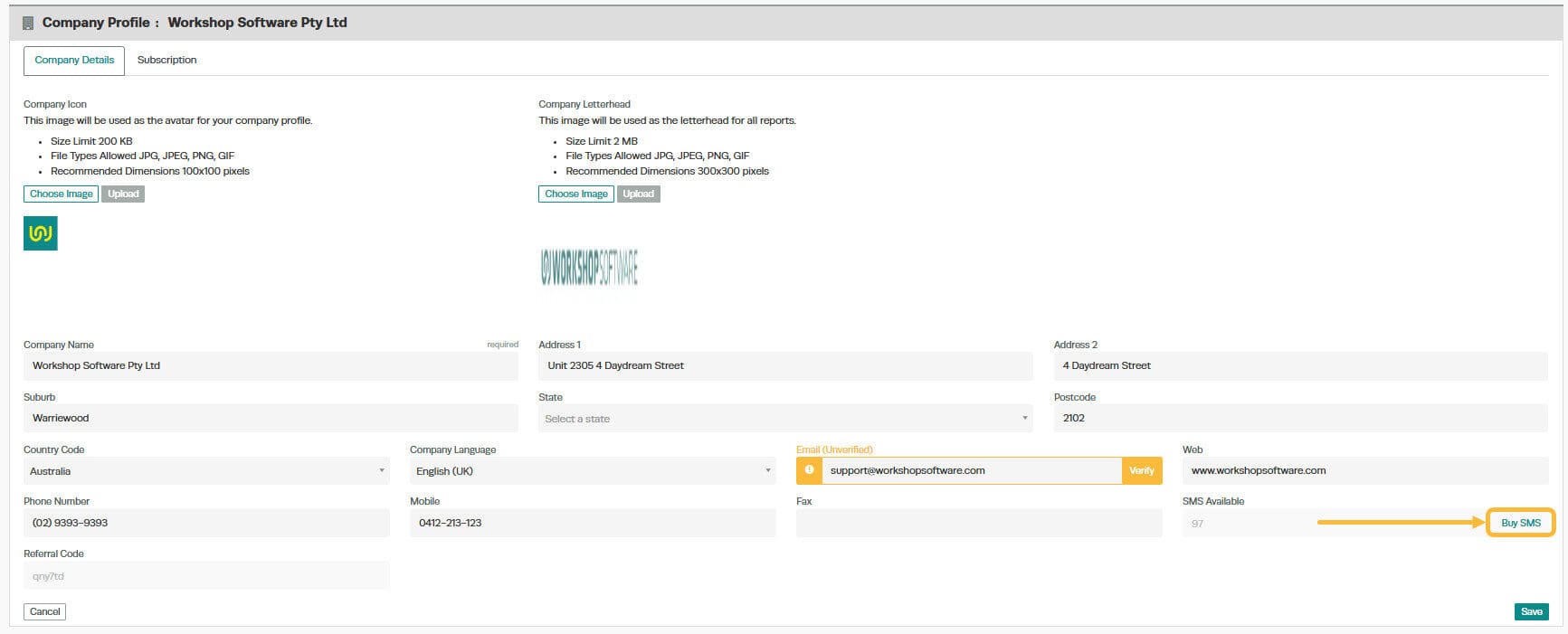The width and height of the screenshot is (1568, 634).
Task: Click the 'Workshop Software Pty Ltd' page title
Action: click(257, 23)
